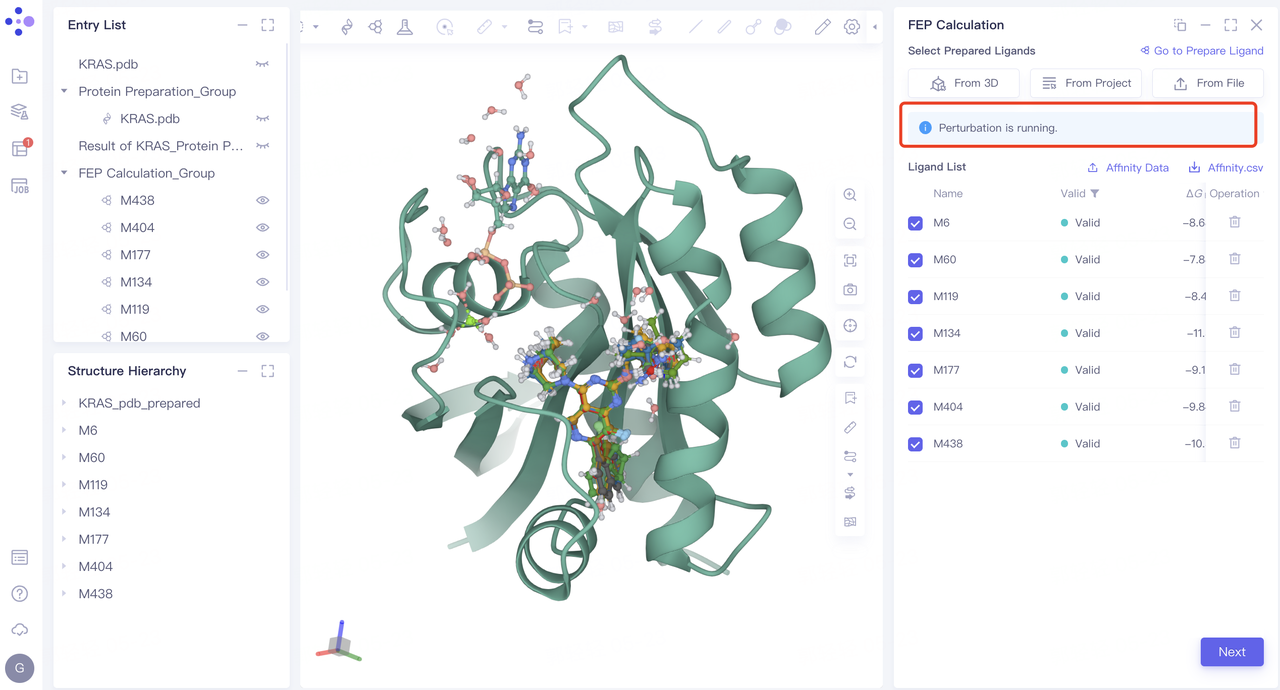
Task: Expand KRAS_pdb_prepared in Structure Hierarchy
Action: tap(65, 403)
